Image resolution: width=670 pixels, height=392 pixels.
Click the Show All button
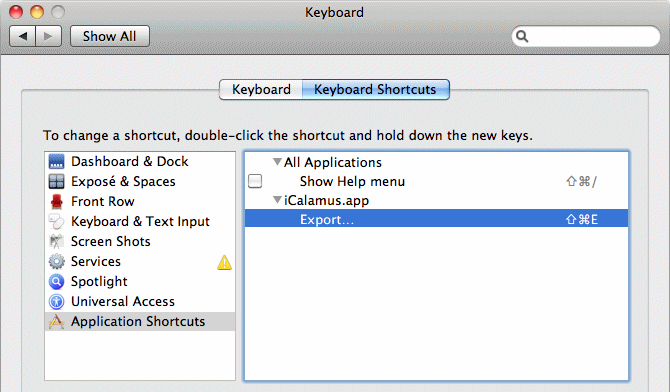click(110, 36)
